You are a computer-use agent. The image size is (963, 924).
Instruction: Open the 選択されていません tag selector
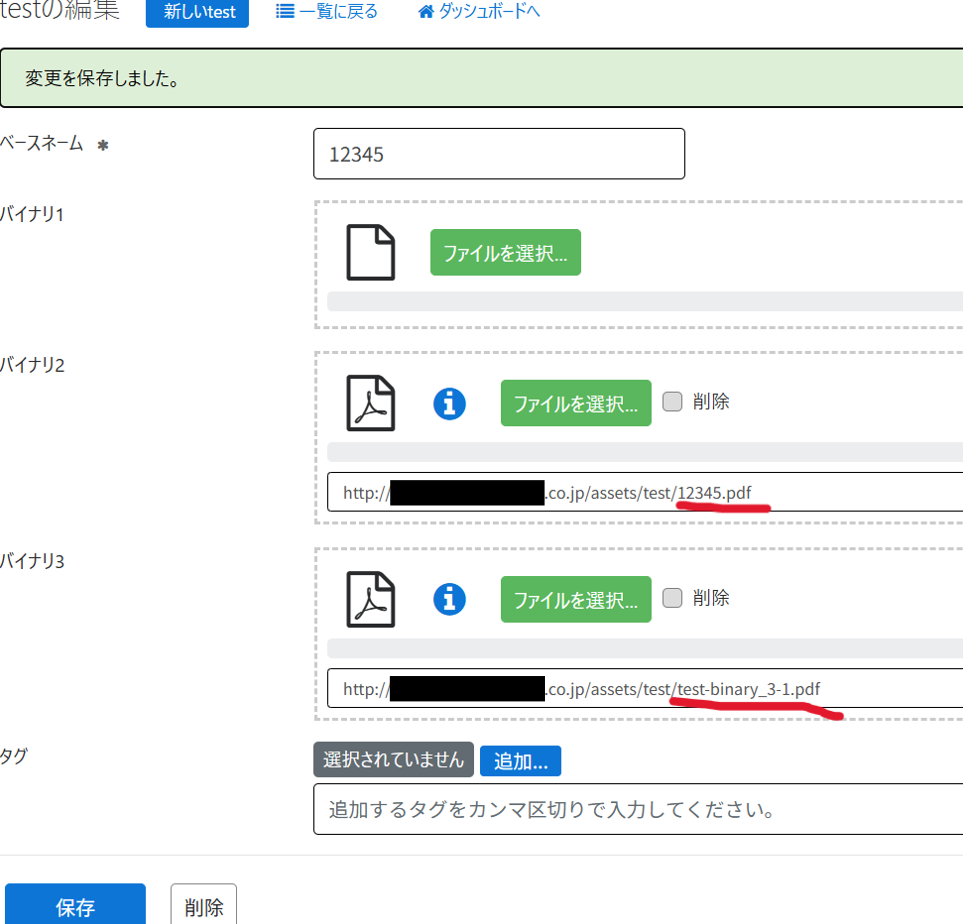[393, 760]
